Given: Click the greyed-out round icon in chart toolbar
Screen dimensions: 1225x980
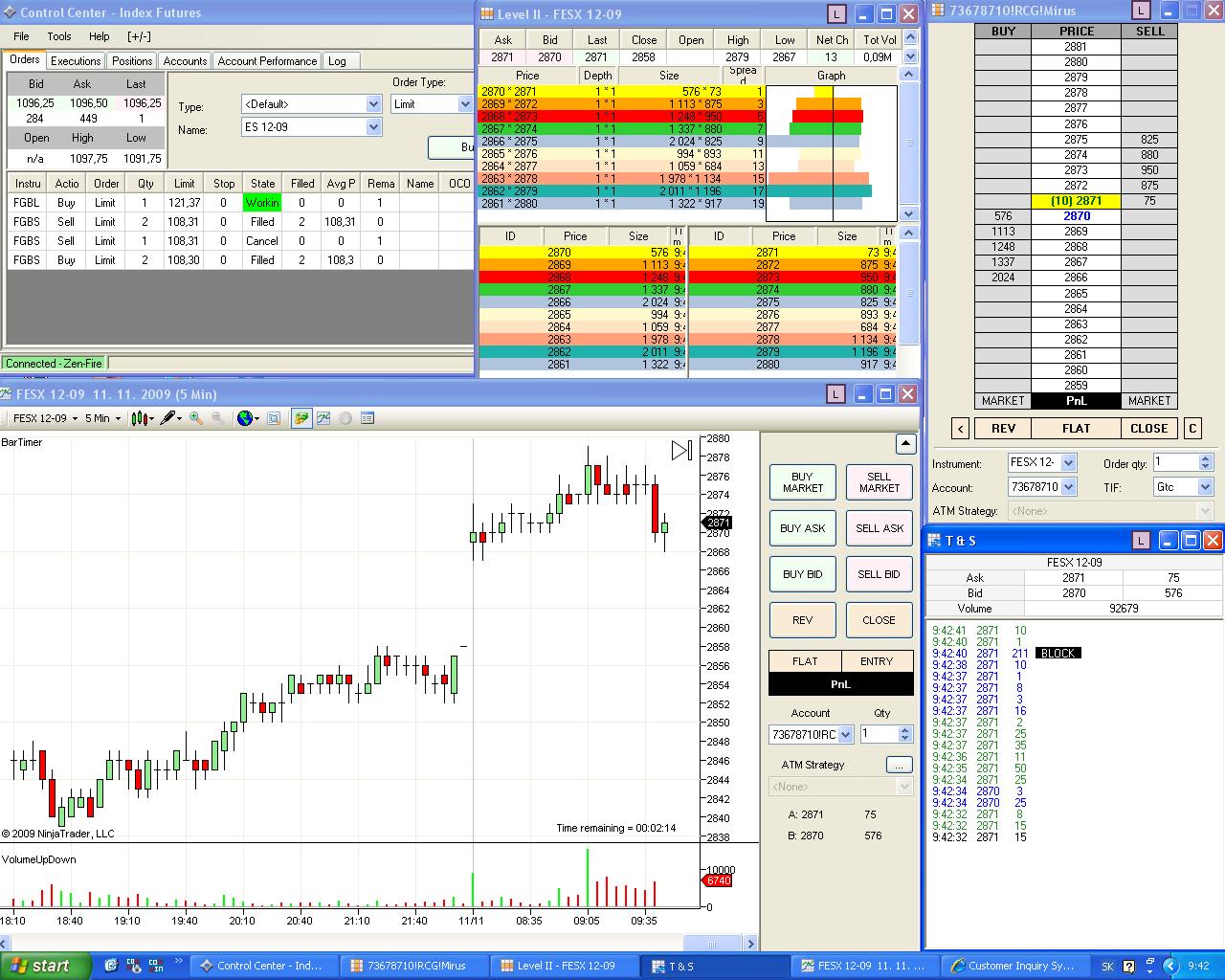Looking at the screenshot, I should 345,418.
